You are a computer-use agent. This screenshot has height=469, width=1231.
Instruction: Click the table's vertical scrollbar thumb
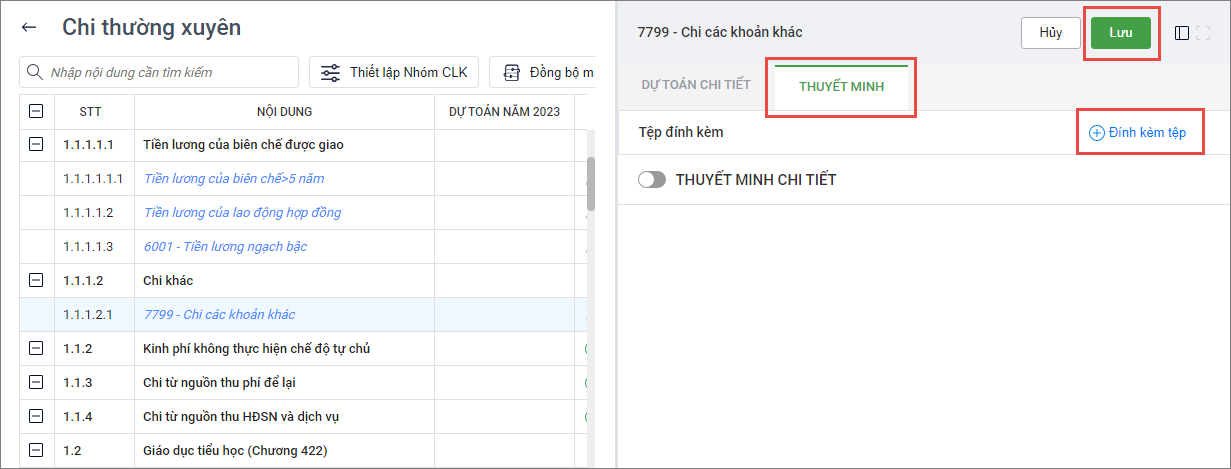tap(590, 183)
